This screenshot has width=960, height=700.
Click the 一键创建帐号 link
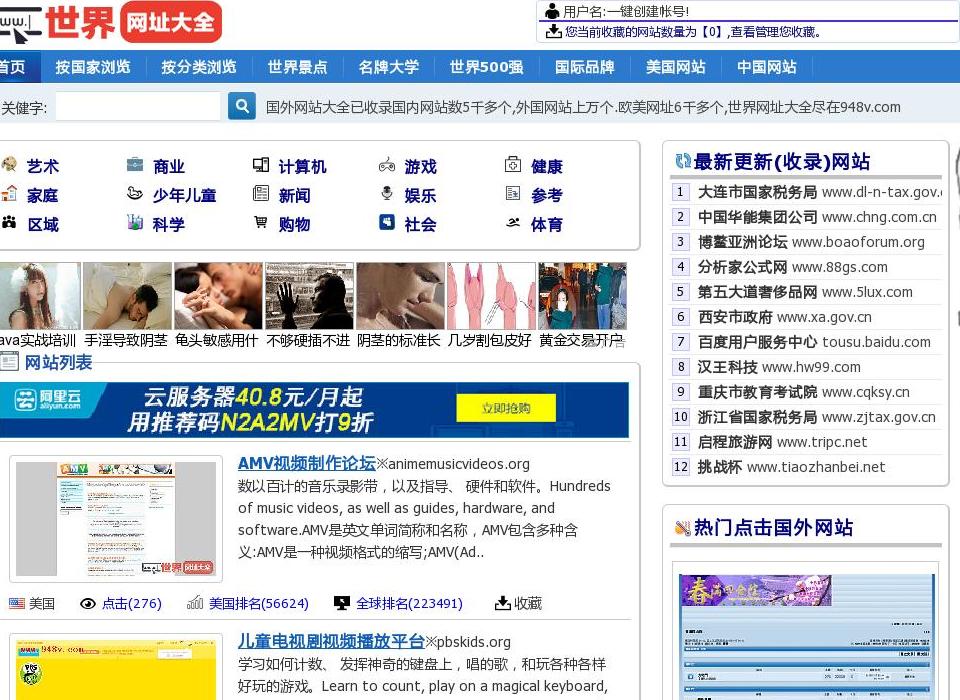coord(648,11)
